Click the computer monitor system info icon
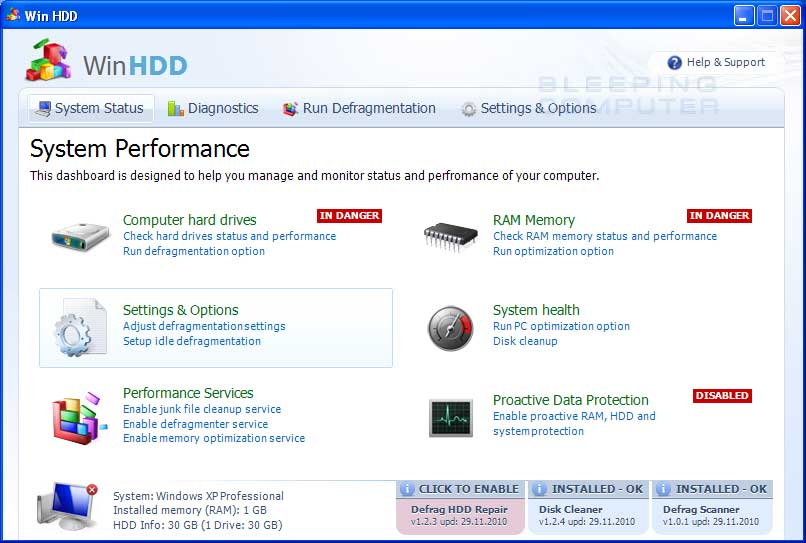The width and height of the screenshot is (806, 543). point(66,505)
